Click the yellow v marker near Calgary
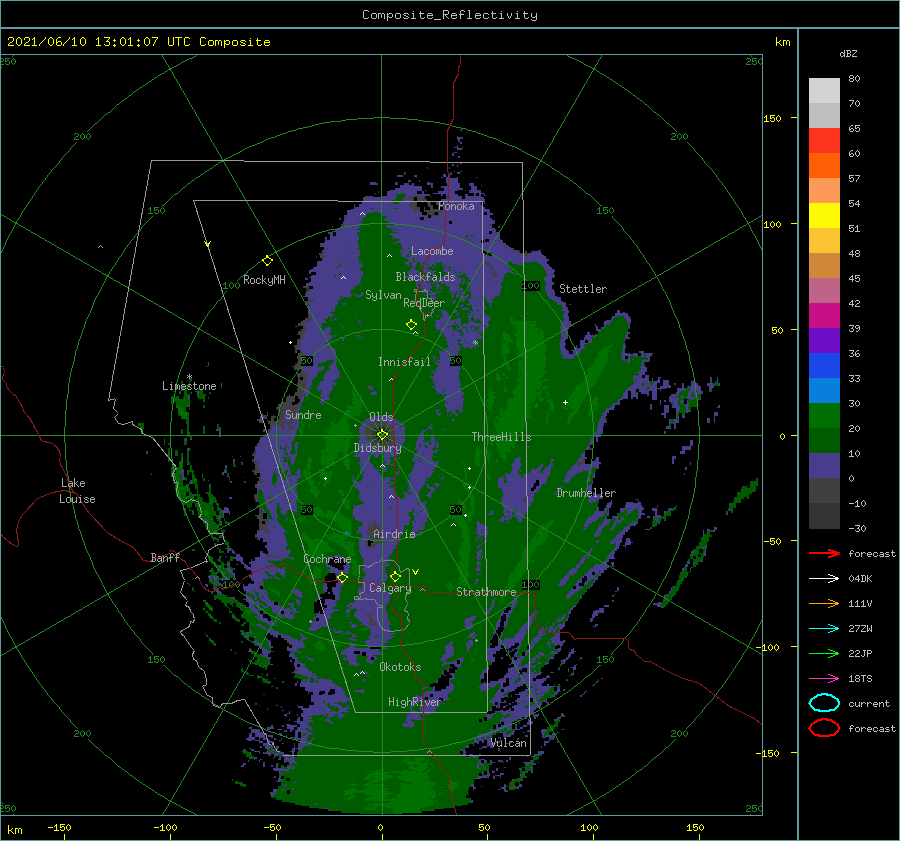The height and width of the screenshot is (841, 900). click(x=415, y=572)
